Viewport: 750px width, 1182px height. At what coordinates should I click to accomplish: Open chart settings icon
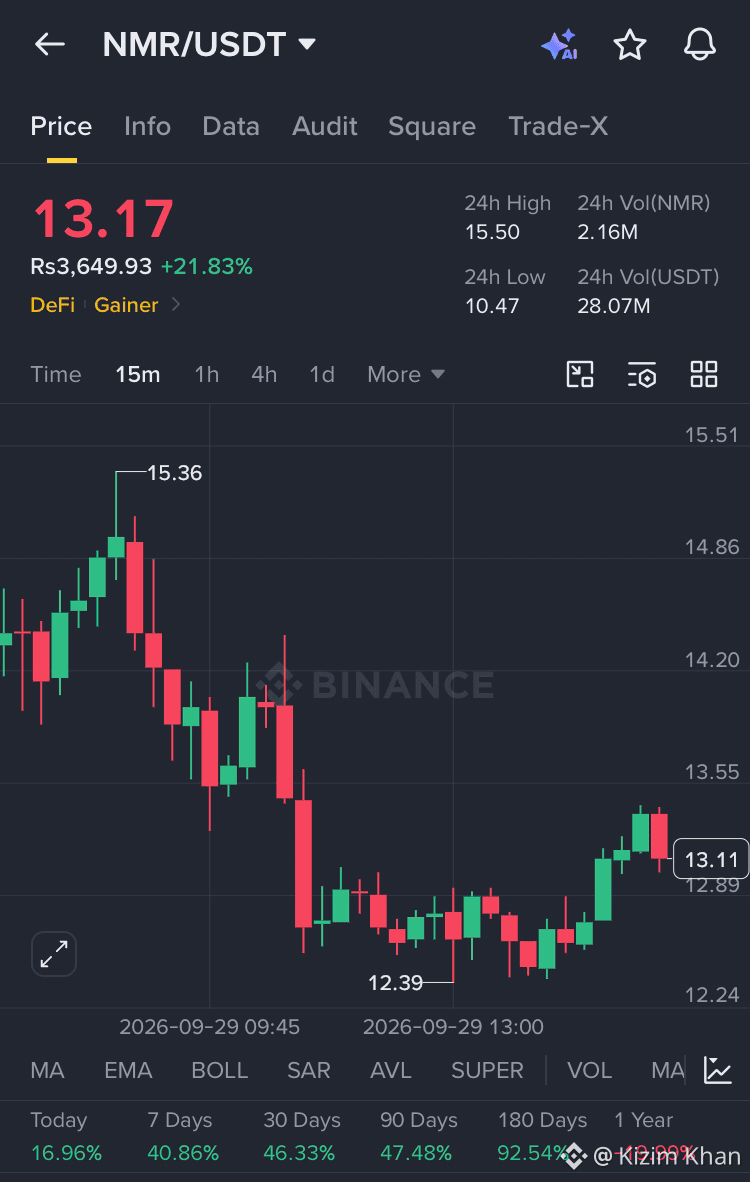pos(641,374)
